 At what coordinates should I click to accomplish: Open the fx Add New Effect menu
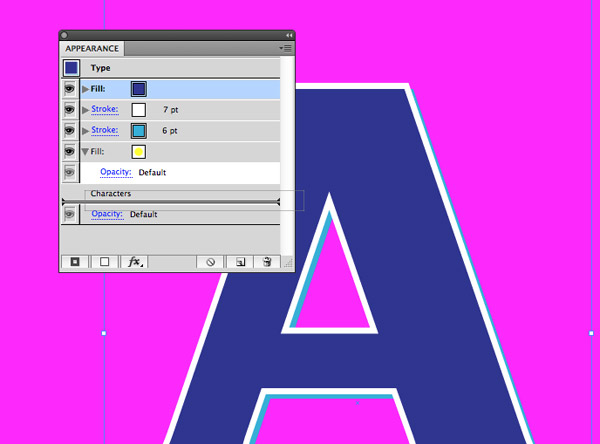point(134,262)
